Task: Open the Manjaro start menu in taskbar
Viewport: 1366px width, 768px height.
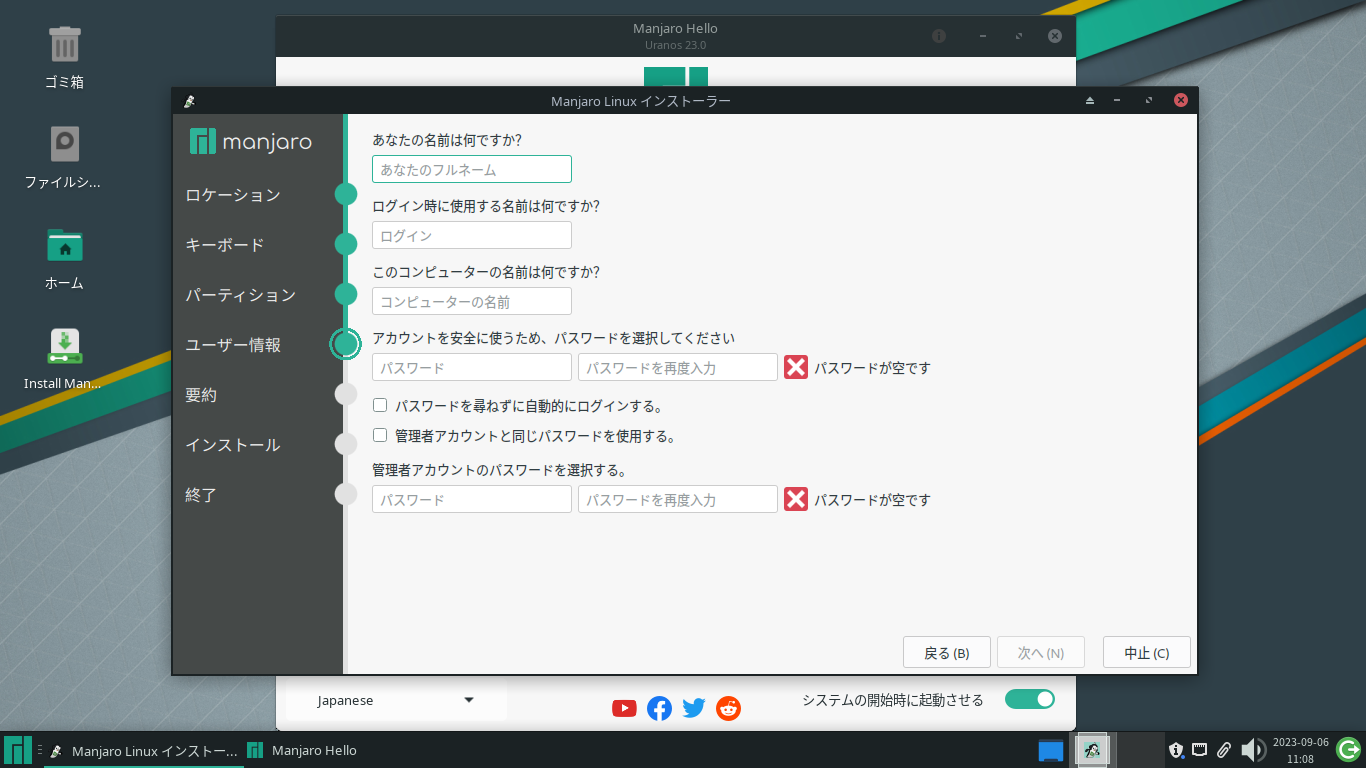Action: click(x=17, y=750)
